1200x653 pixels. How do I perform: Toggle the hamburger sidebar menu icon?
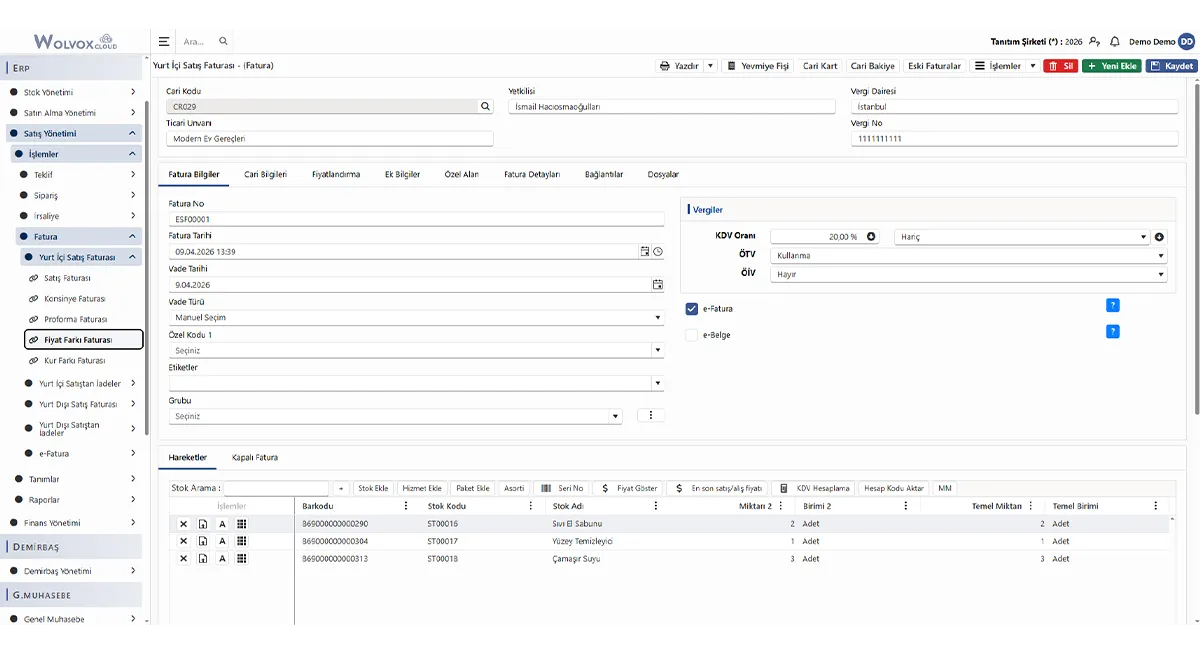(x=164, y=42)
